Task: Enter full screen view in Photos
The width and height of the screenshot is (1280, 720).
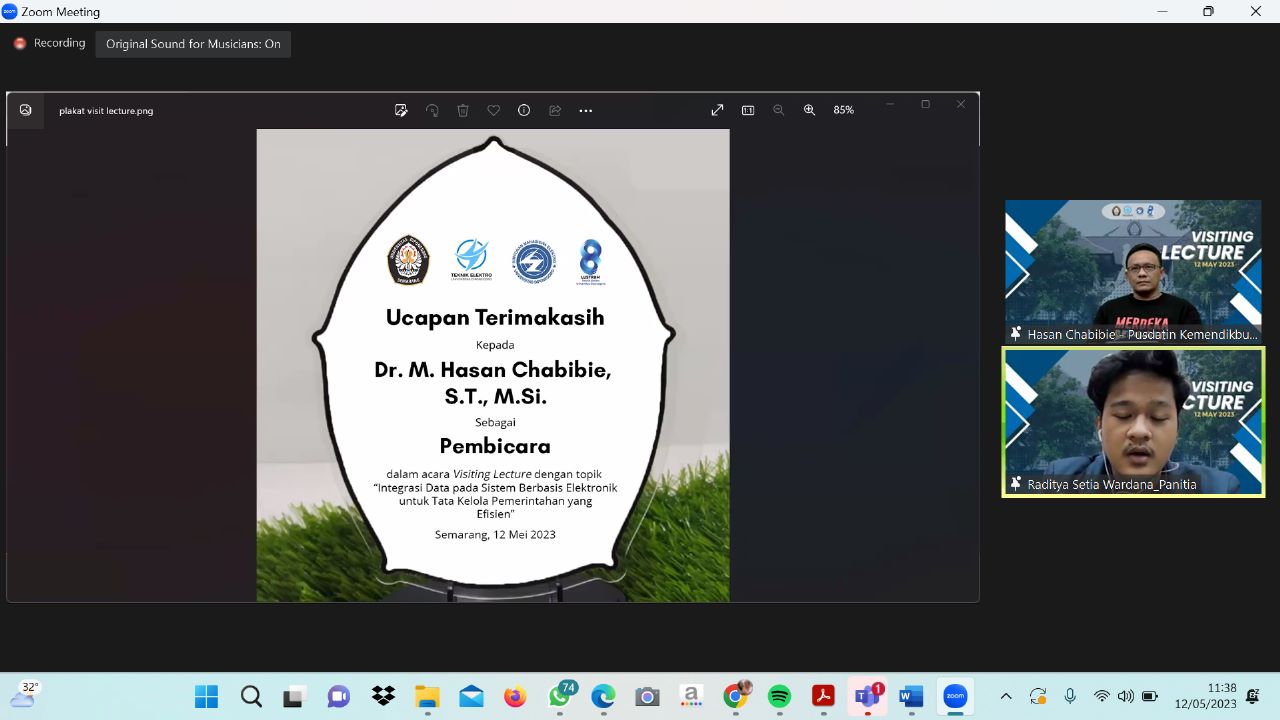Action: tap(717, 110)
